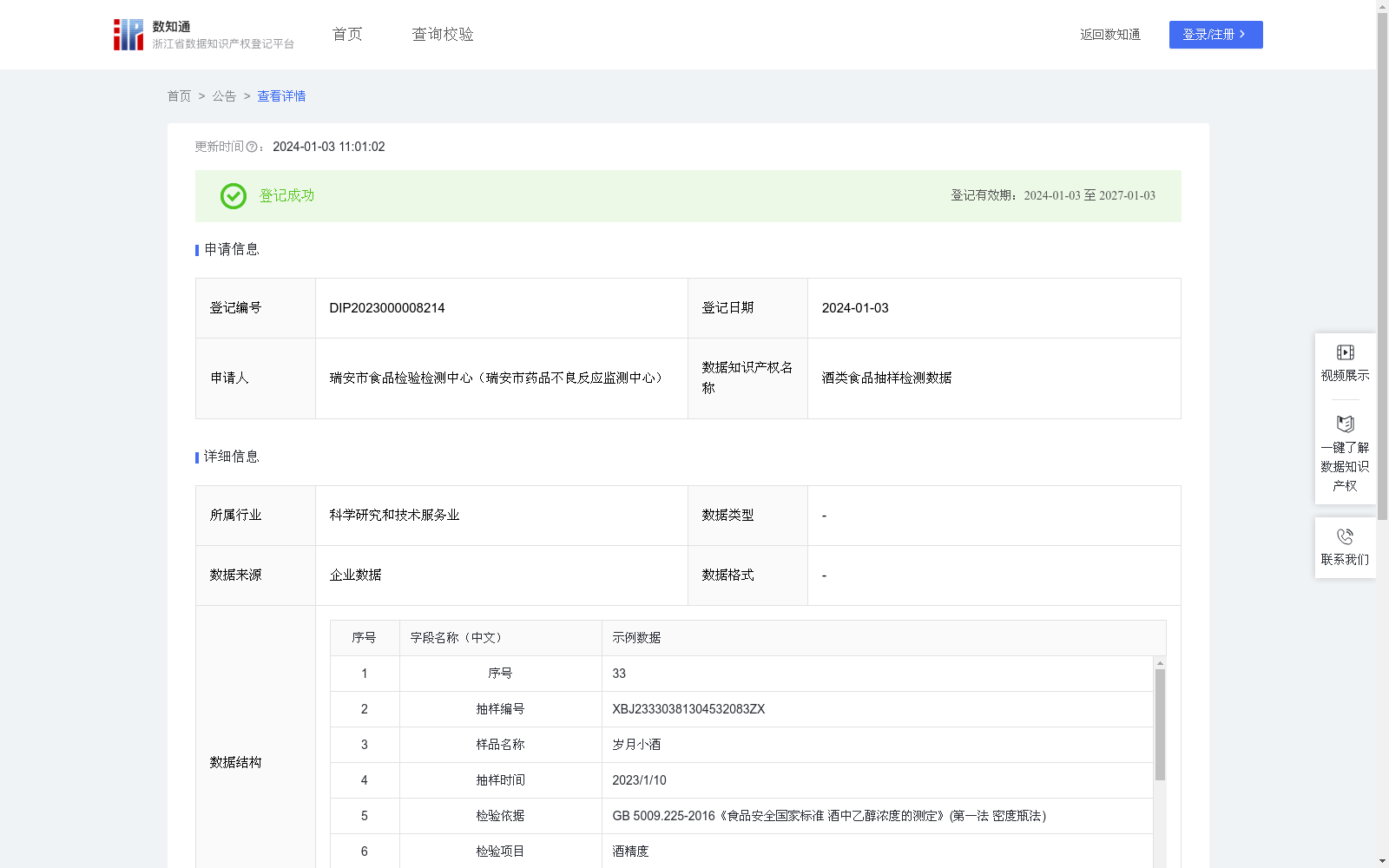The image size is (1389, 868).
Task: Click the 登录/注册 button
Action: [x=1215, y=35]
